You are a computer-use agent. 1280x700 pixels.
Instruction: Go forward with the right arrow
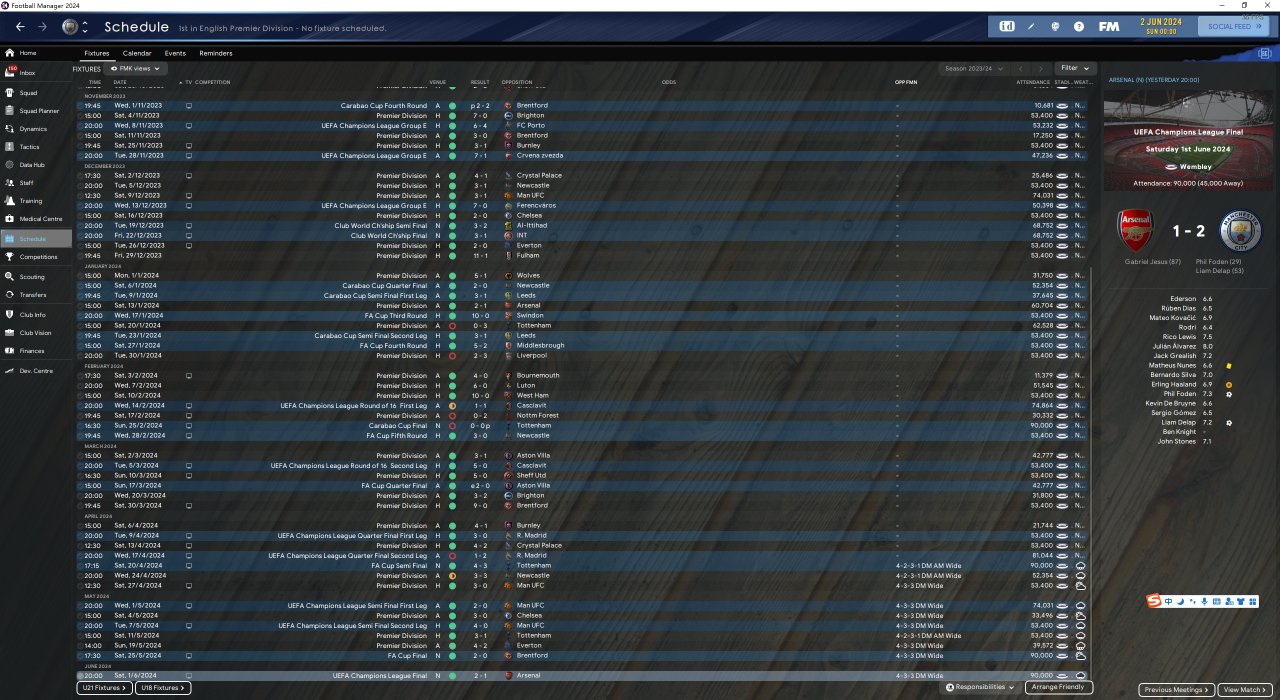click(x=42, y=26)
